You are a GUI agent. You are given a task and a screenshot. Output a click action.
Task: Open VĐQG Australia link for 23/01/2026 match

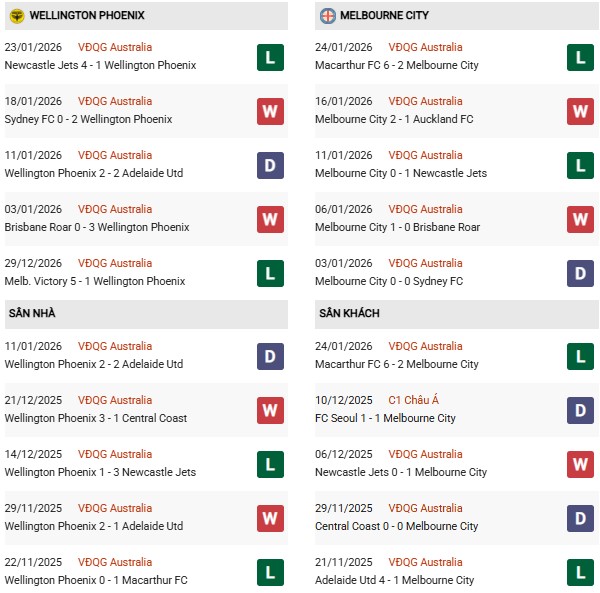[115, 47]
